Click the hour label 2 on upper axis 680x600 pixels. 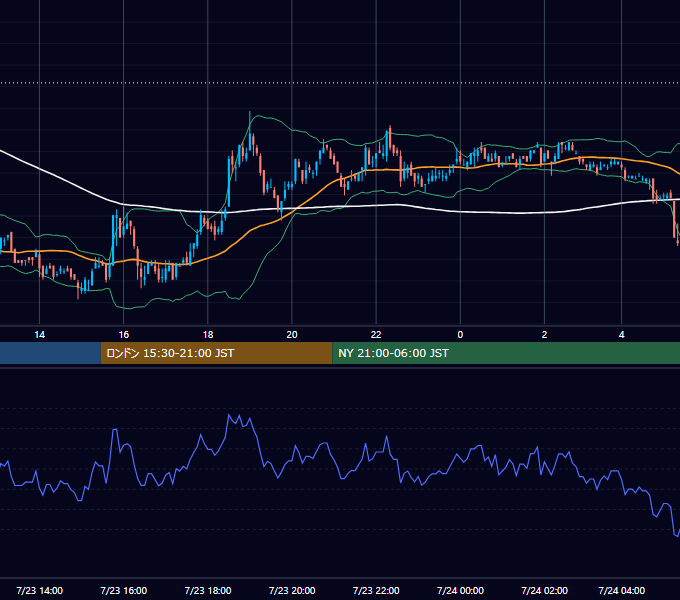(x=544, y=335)
